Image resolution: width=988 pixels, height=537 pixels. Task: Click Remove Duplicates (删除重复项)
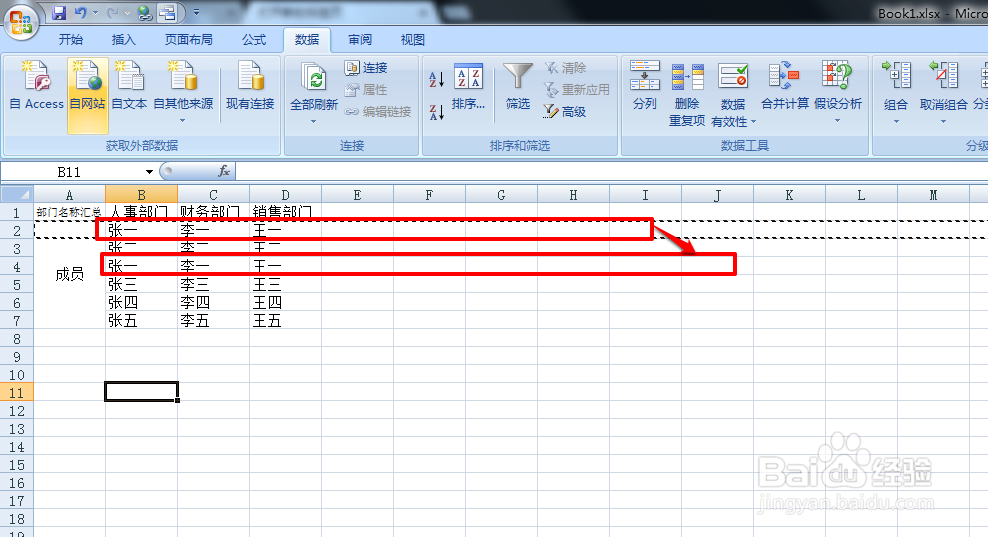click(687, 93)
